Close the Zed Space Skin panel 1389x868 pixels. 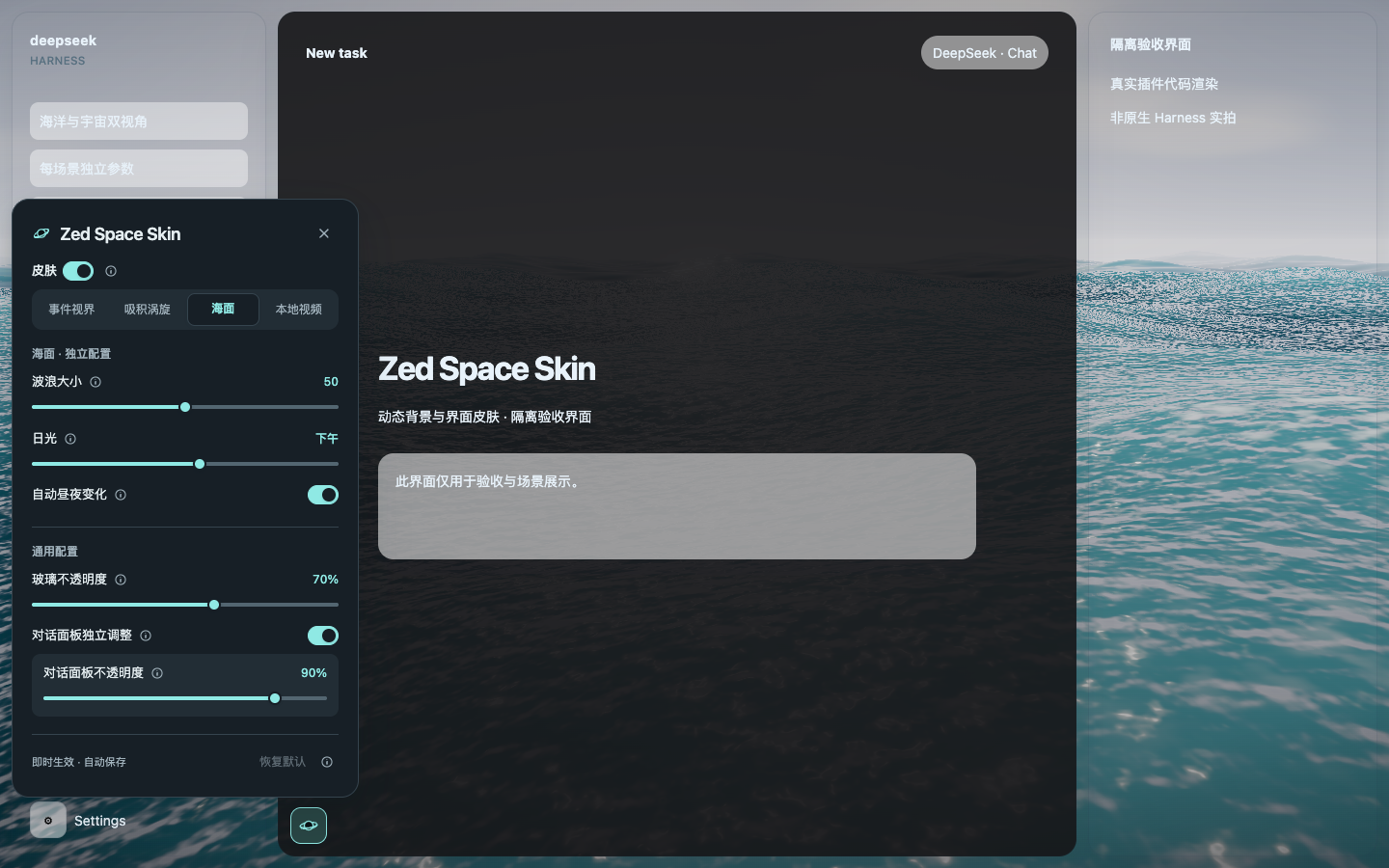tap(324, 233)
